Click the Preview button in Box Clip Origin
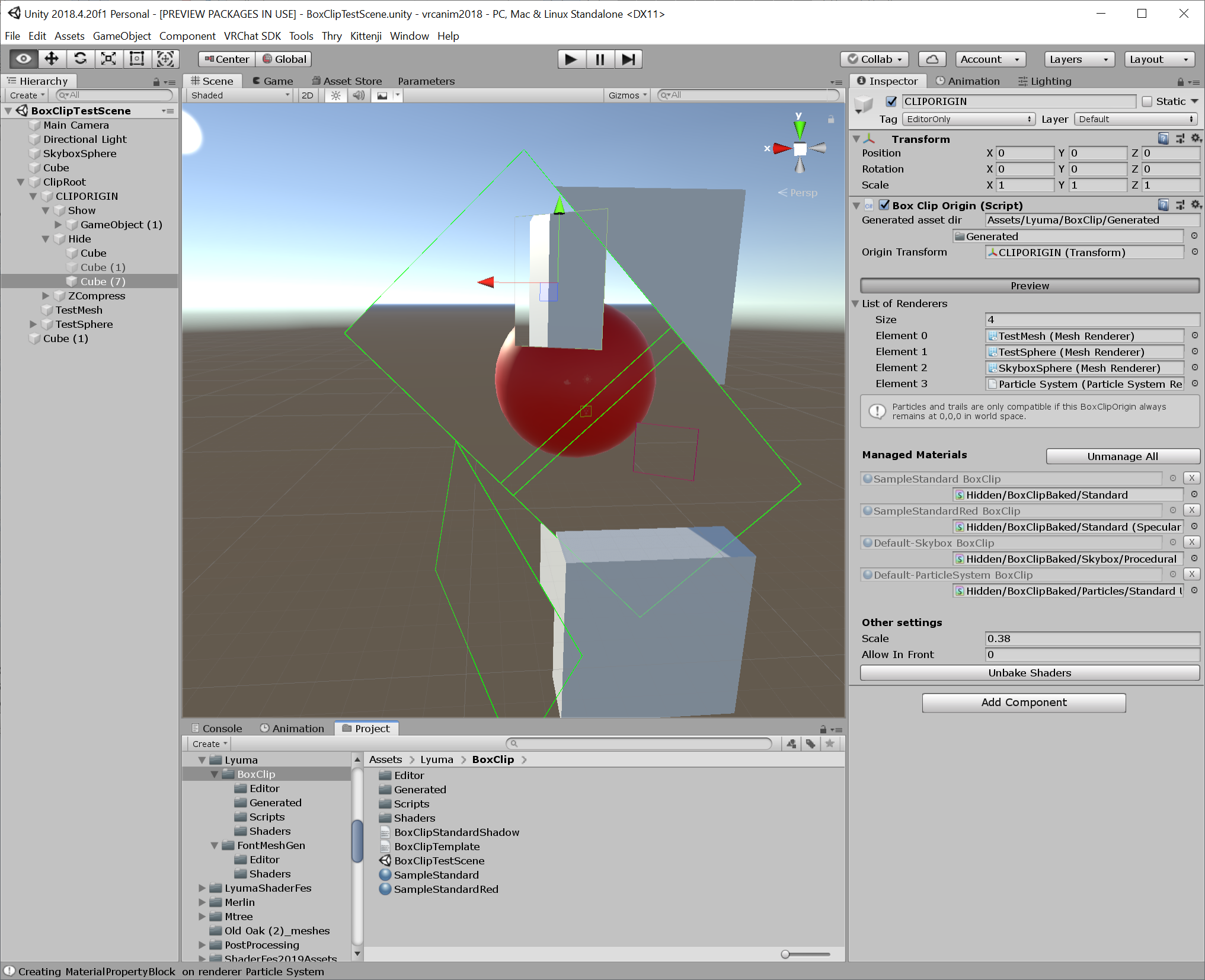 pos(1030,285)
